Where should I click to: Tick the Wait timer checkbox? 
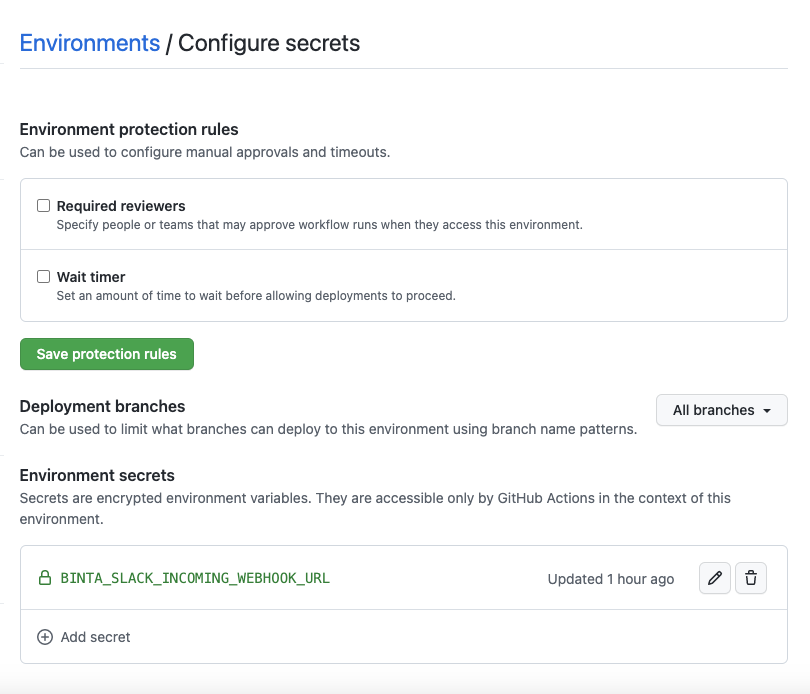(x=43, y=277)
